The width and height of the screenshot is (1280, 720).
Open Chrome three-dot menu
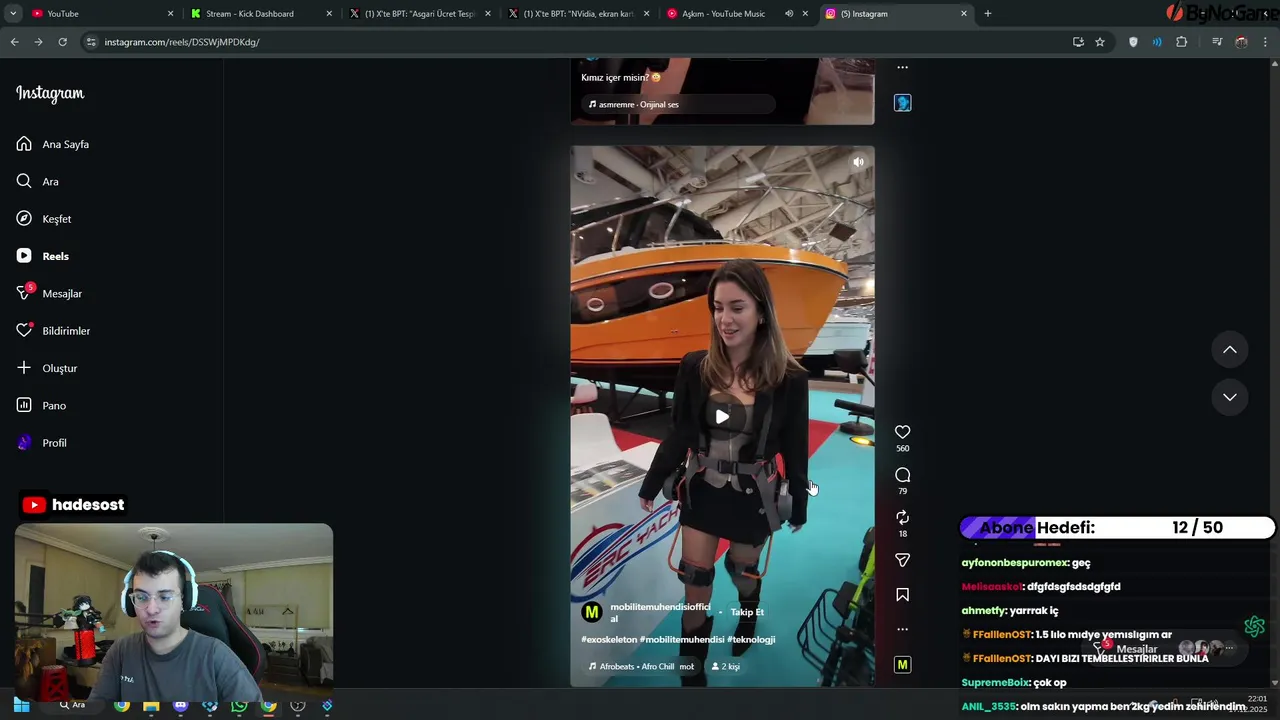click(x=1266, y=42)
